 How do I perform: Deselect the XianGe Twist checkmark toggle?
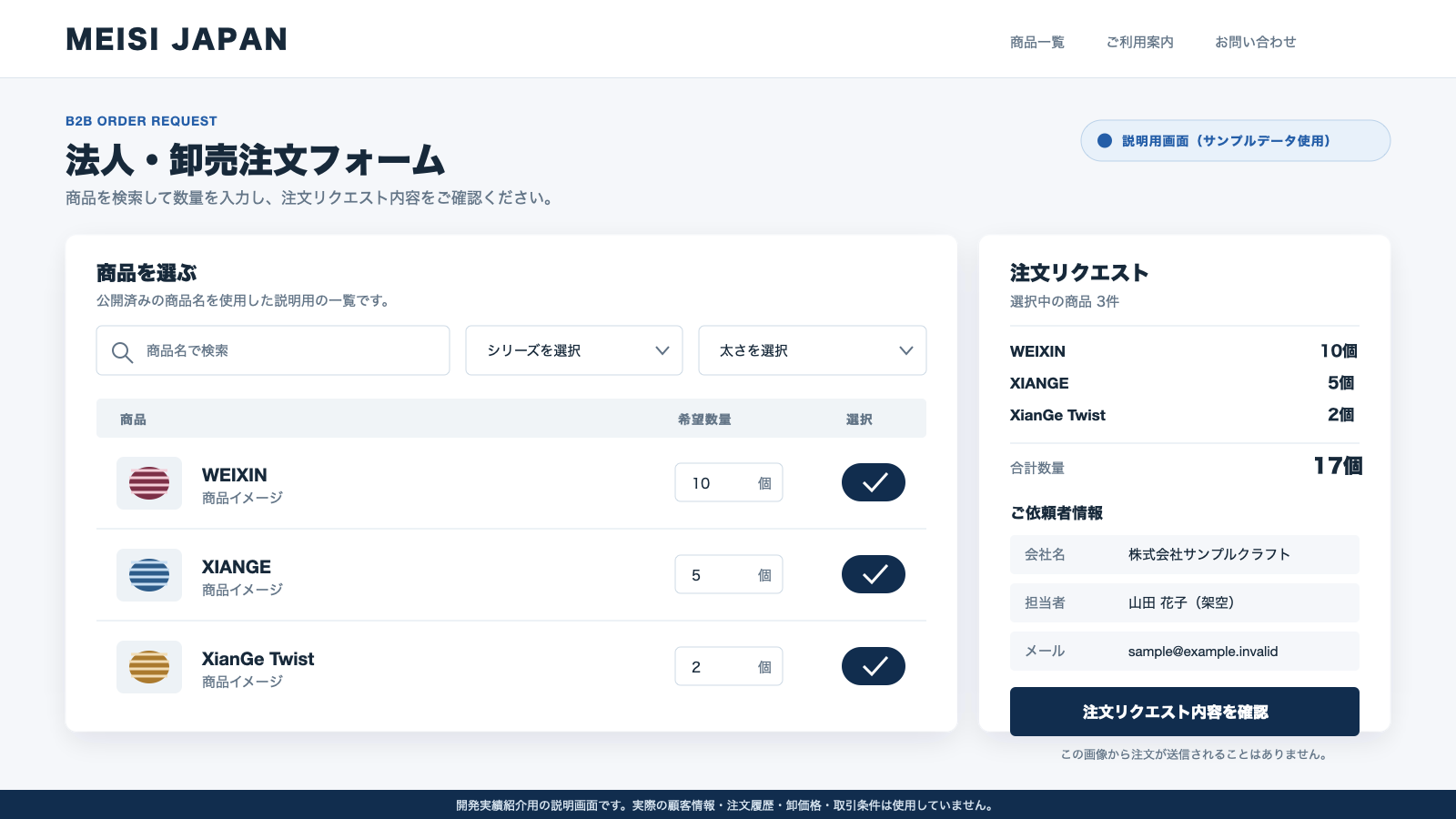(874, 666)
